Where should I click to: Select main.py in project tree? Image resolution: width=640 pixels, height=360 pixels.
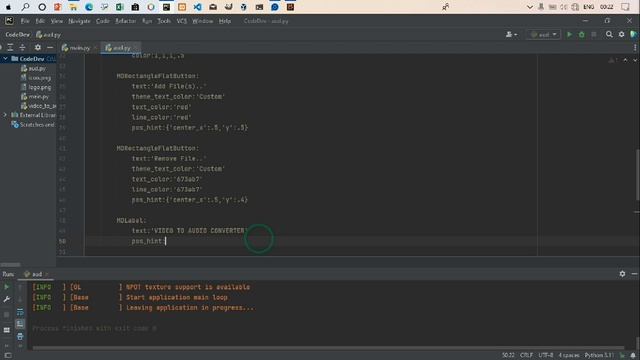(35, 97)
